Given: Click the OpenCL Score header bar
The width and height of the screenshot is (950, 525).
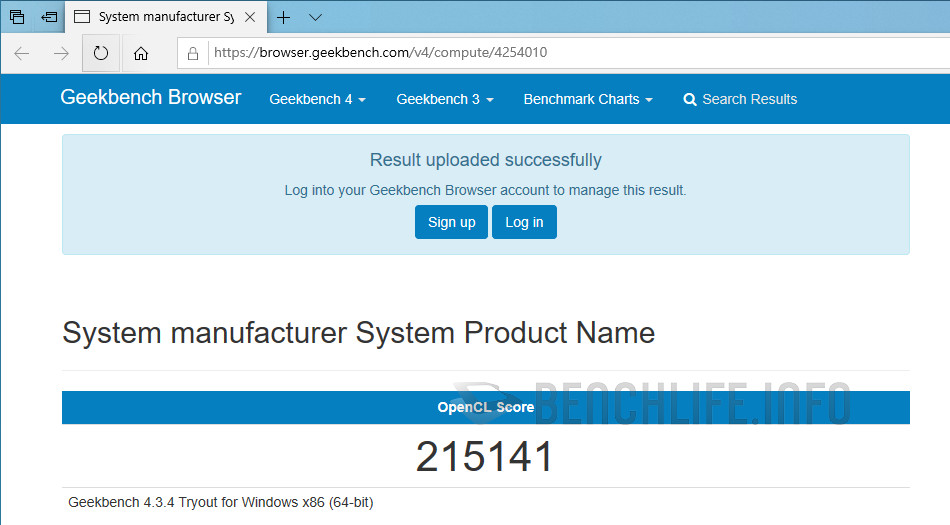Looking at the screenshot, I should (486, 407).
